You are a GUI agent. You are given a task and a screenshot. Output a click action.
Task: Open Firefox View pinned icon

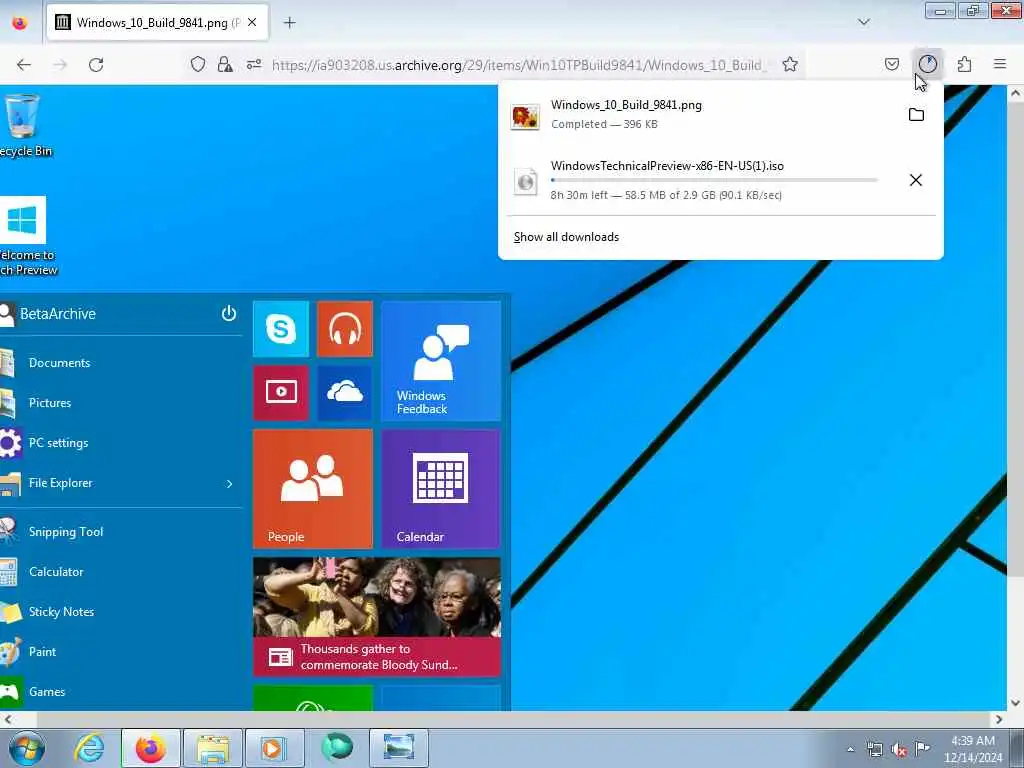coord(20,23)
